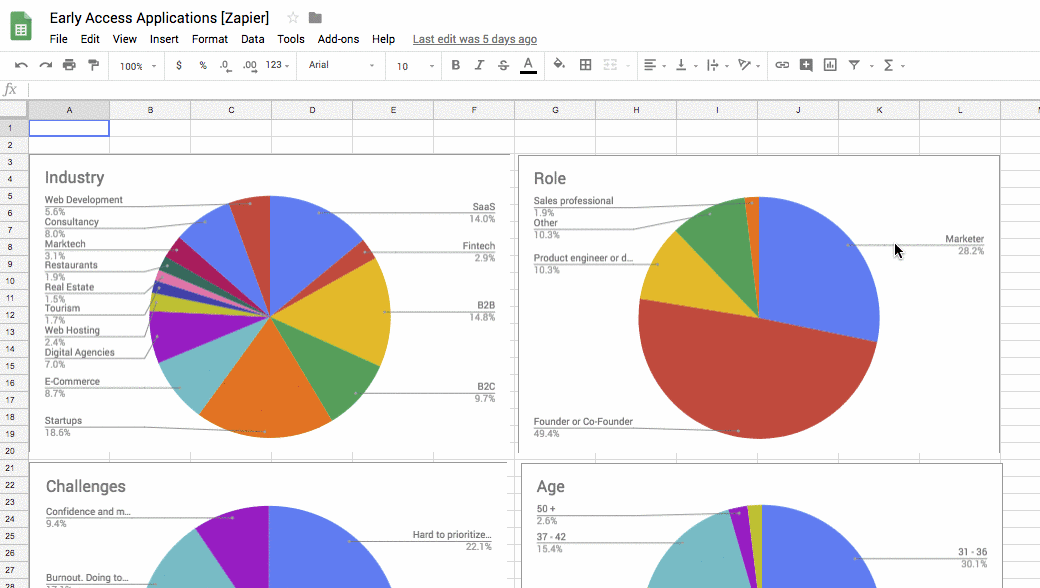The image size is (1040, 588).
Task: Click the Insert comment icon
Action: click(806, 65)
